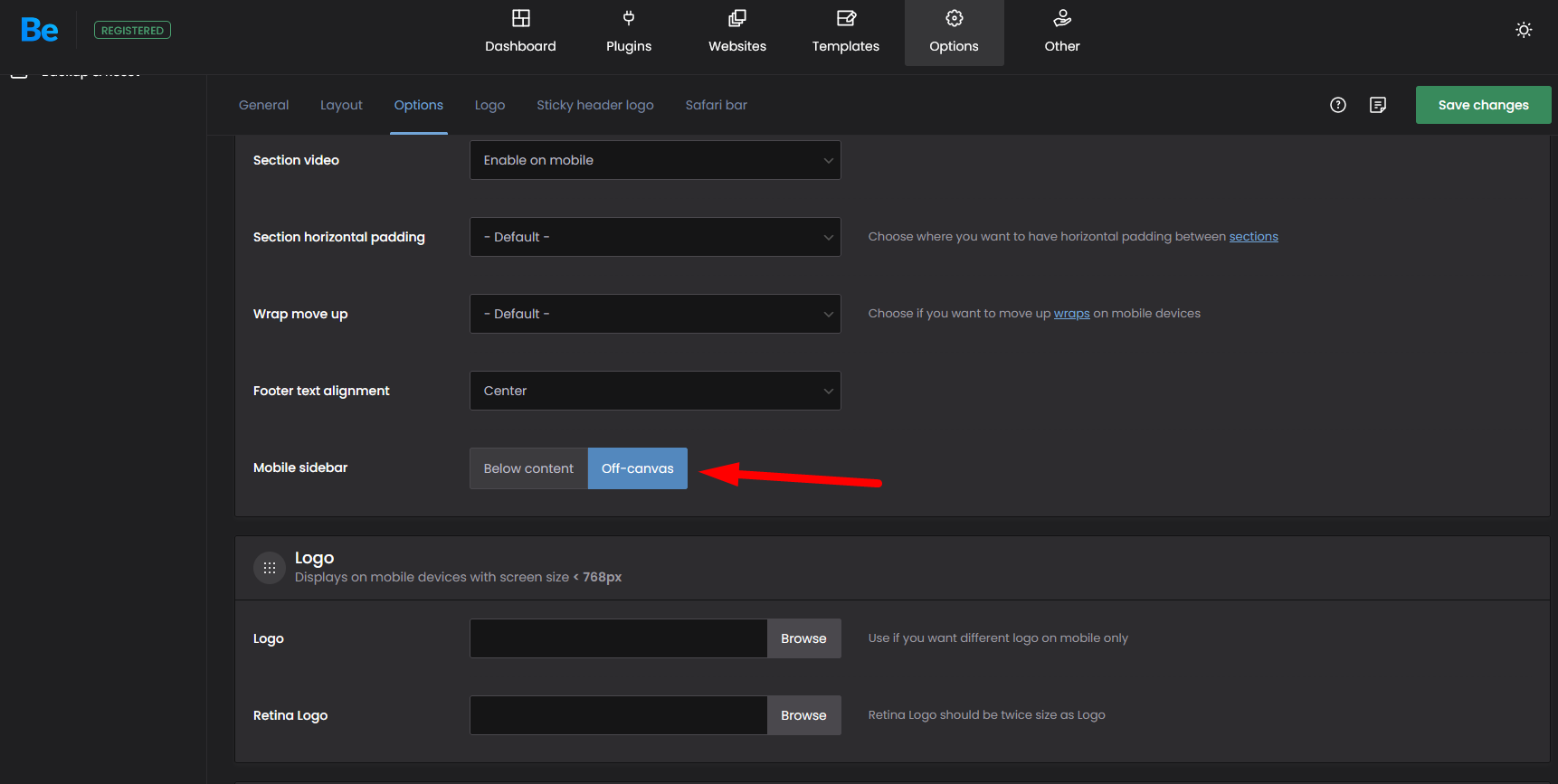1558x784 pixels.
Task: Select Below content for mobile sidebar
Action: 528,468
